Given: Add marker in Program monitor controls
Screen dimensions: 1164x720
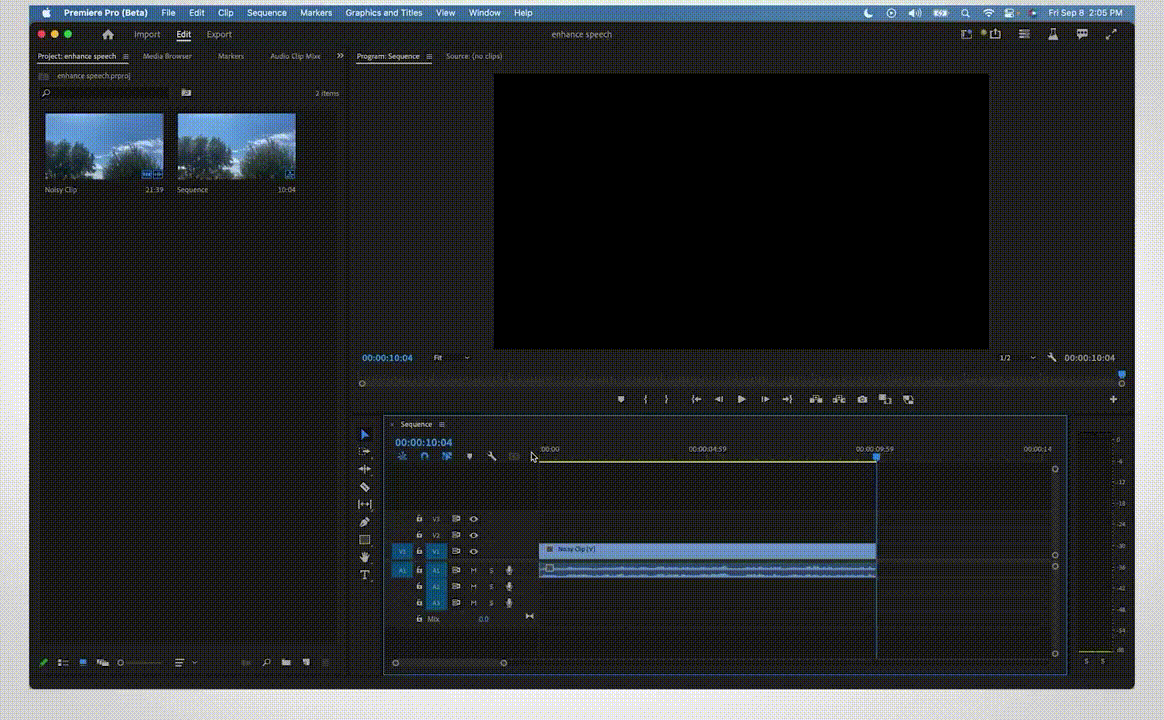Looking at the screenshot, I should (x=621, y=399).
